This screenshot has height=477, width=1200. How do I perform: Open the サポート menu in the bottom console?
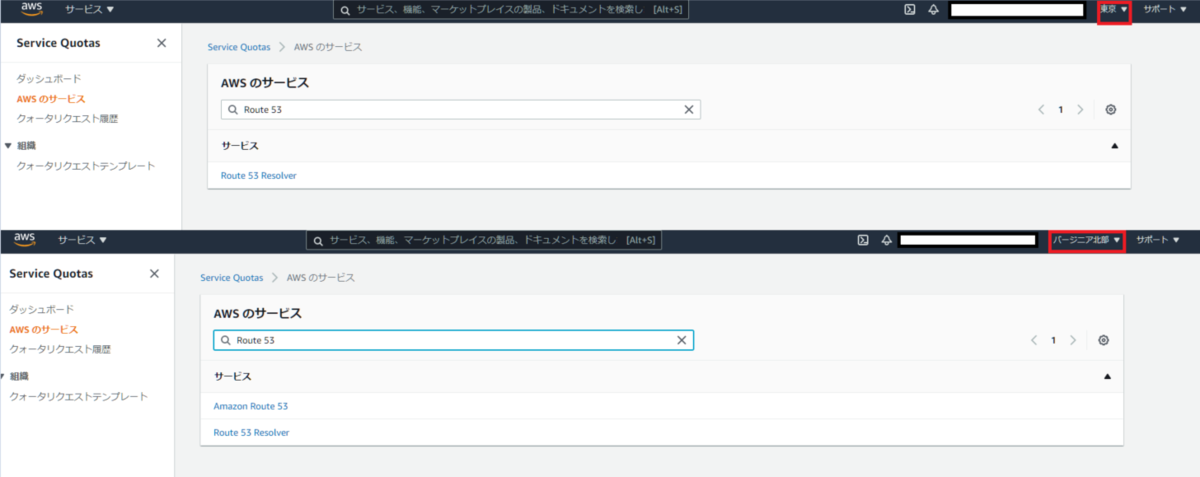(x=1159, y=240)
